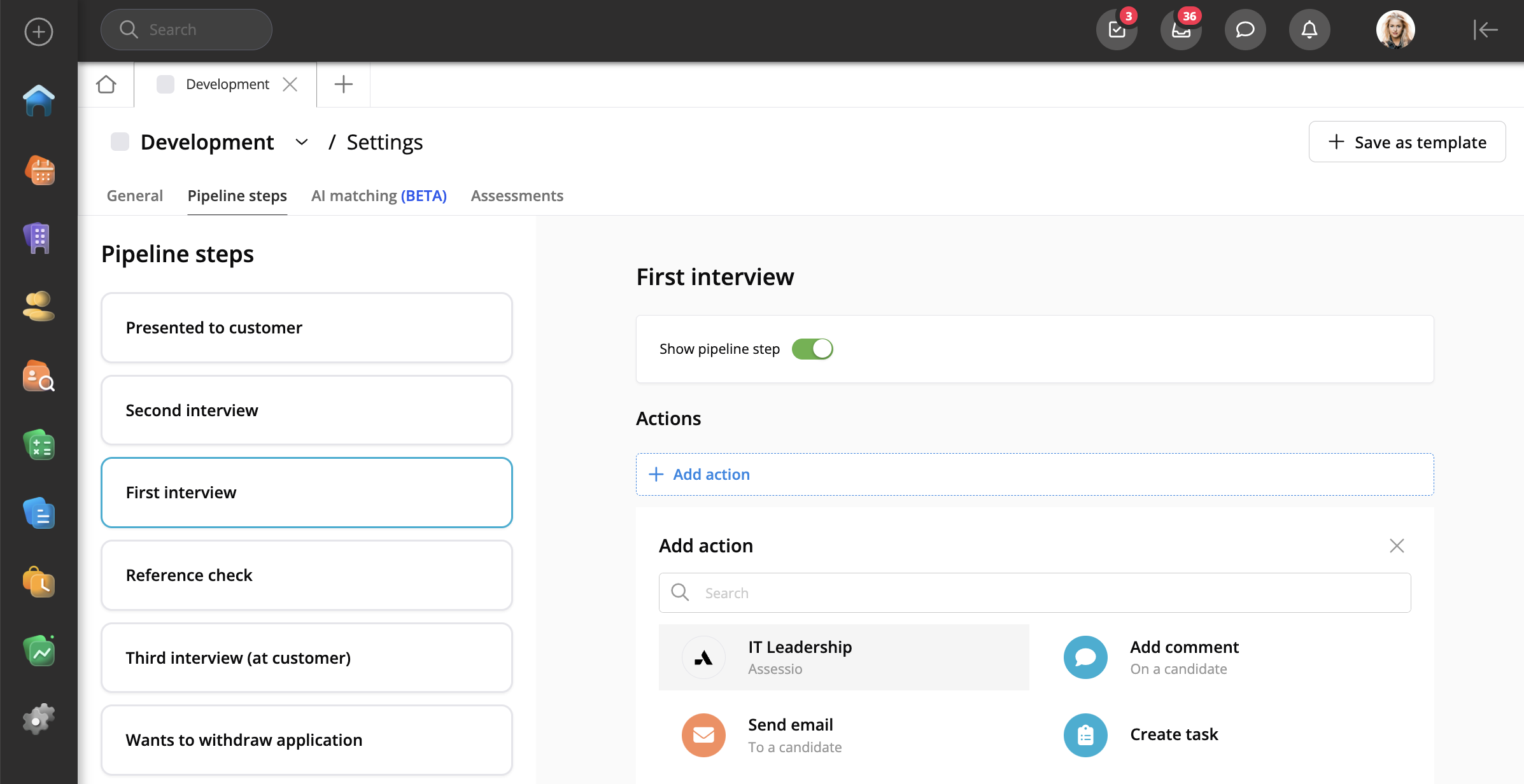This screenshot has width=1524, height=784.
Task: Switch to the General tab
Action: click(135, 196)
